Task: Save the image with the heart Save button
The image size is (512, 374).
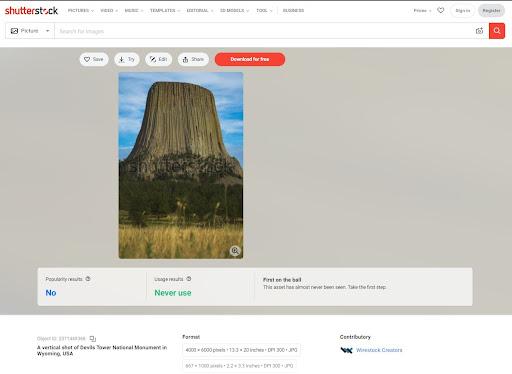Action: [94, 59]
